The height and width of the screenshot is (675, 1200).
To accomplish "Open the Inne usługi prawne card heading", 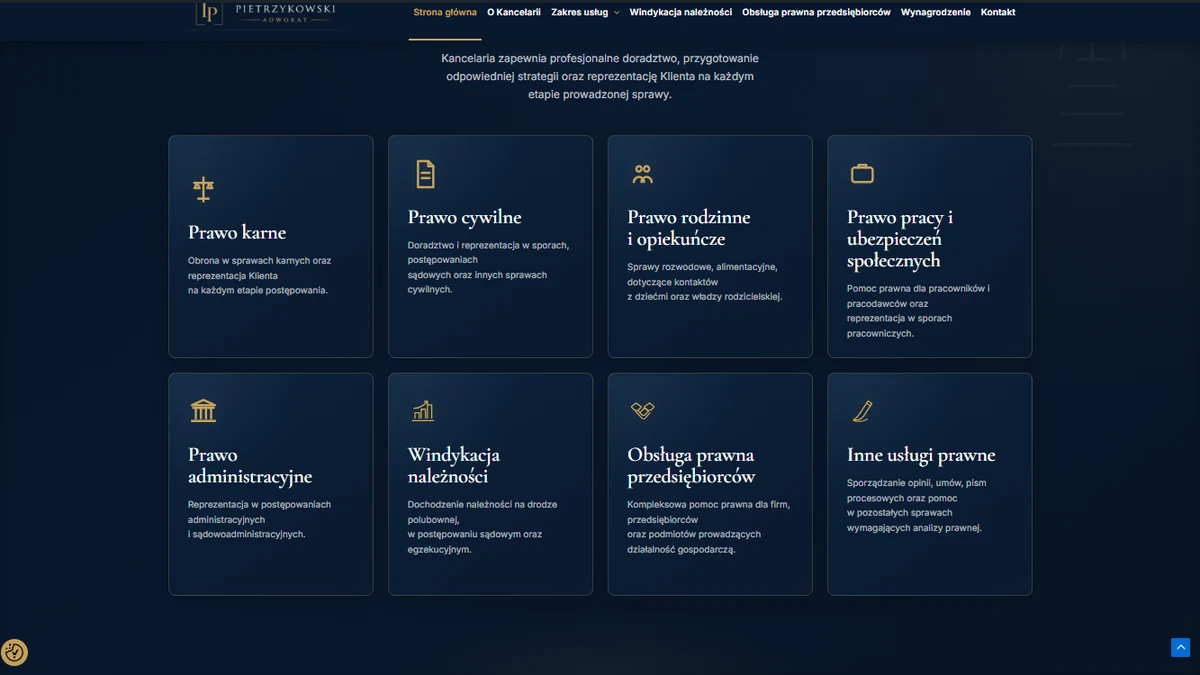I will (921, 455).
